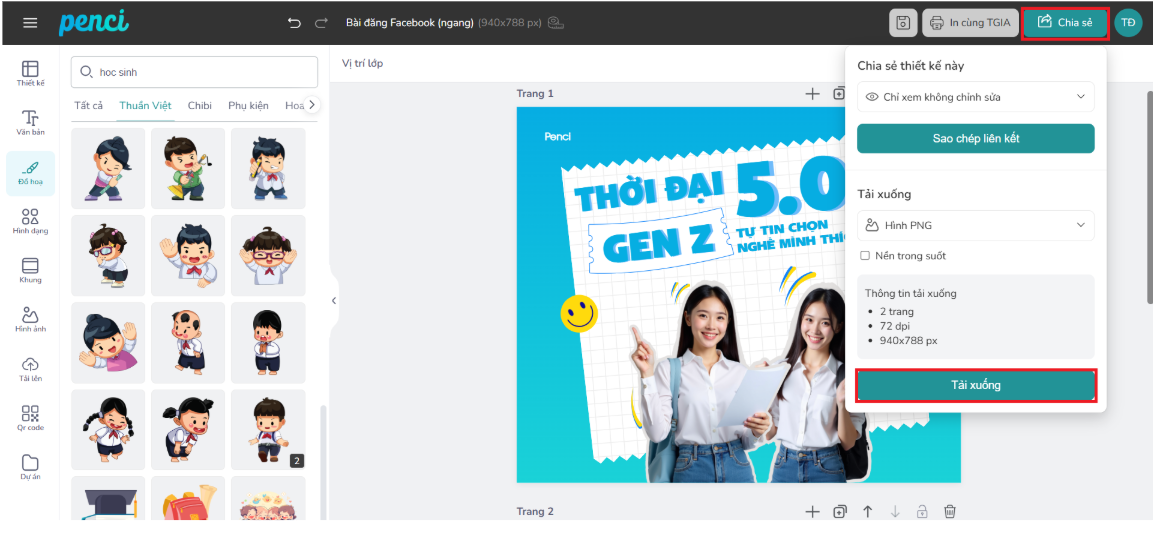Expand the Hình PNG format dropdown
This screenshot has width=1153, height=547.
[975, 225]
